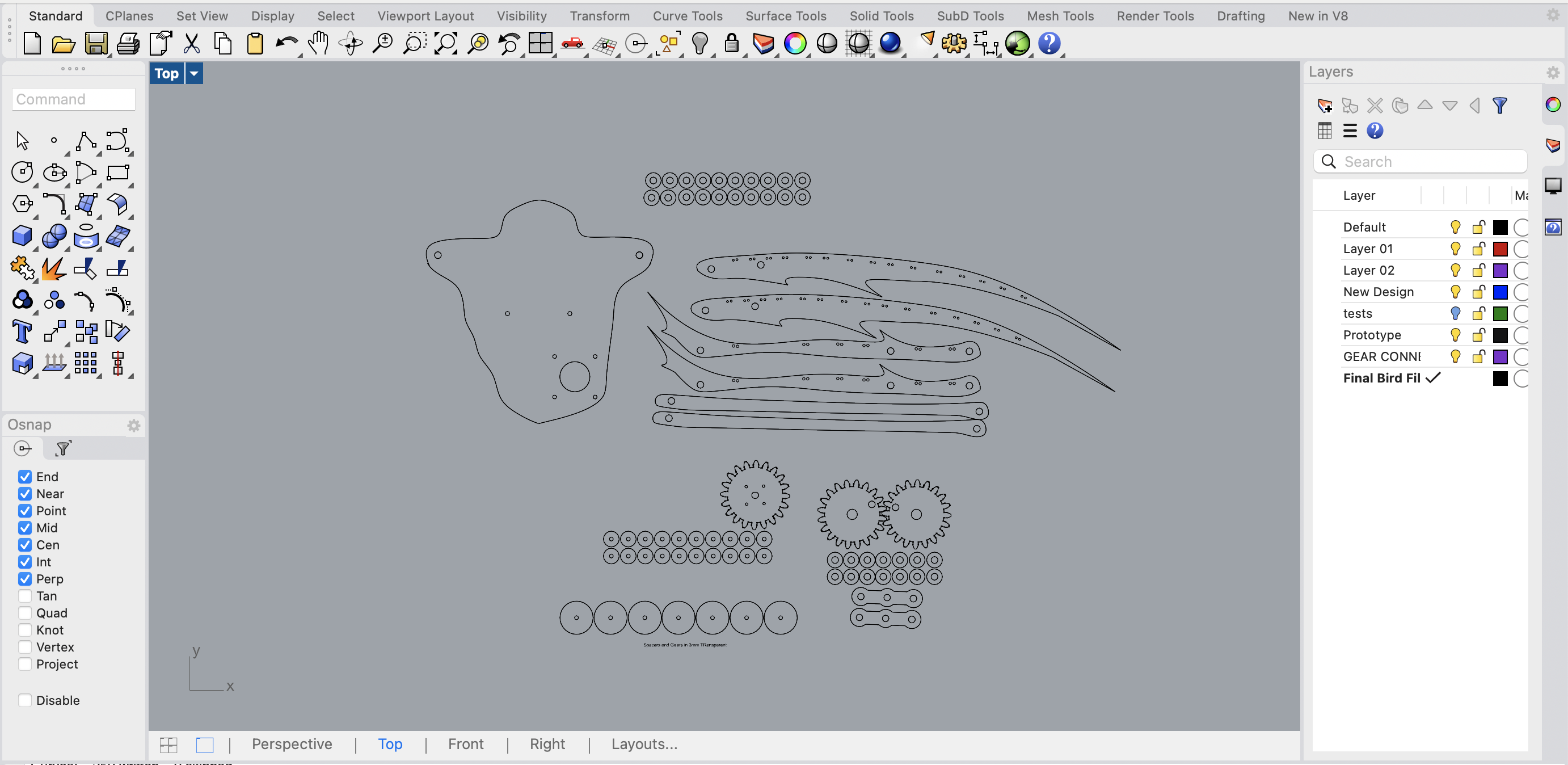Open the four-viewport layout icon
This screenshot has height=765, width=1568.
click(x=541, y=44)
